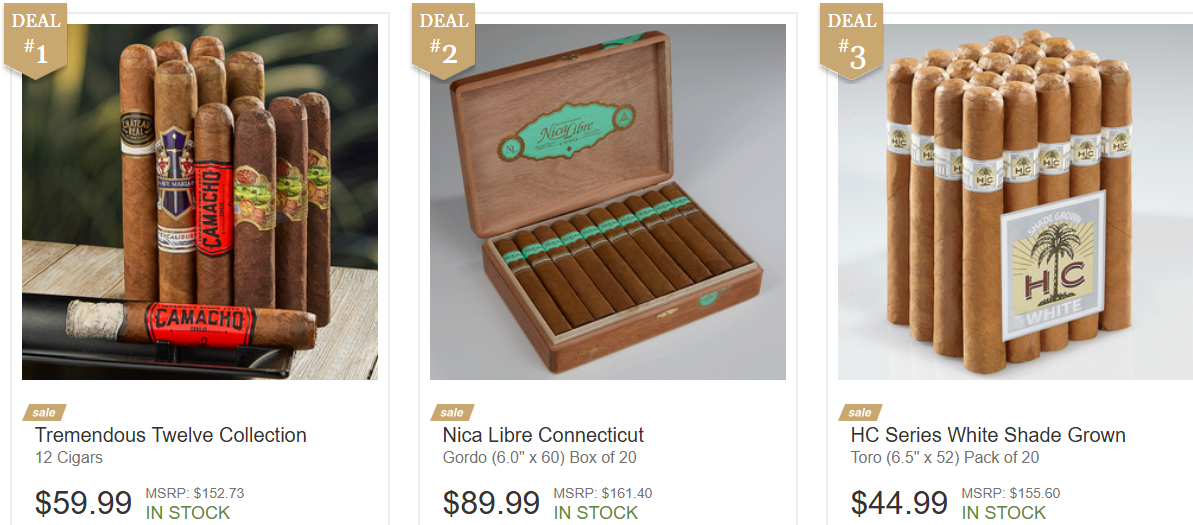Click the 12 Cigars description text
This screenshot has width=1193, height=525.
pyautogui.click(x=68, y=458)
